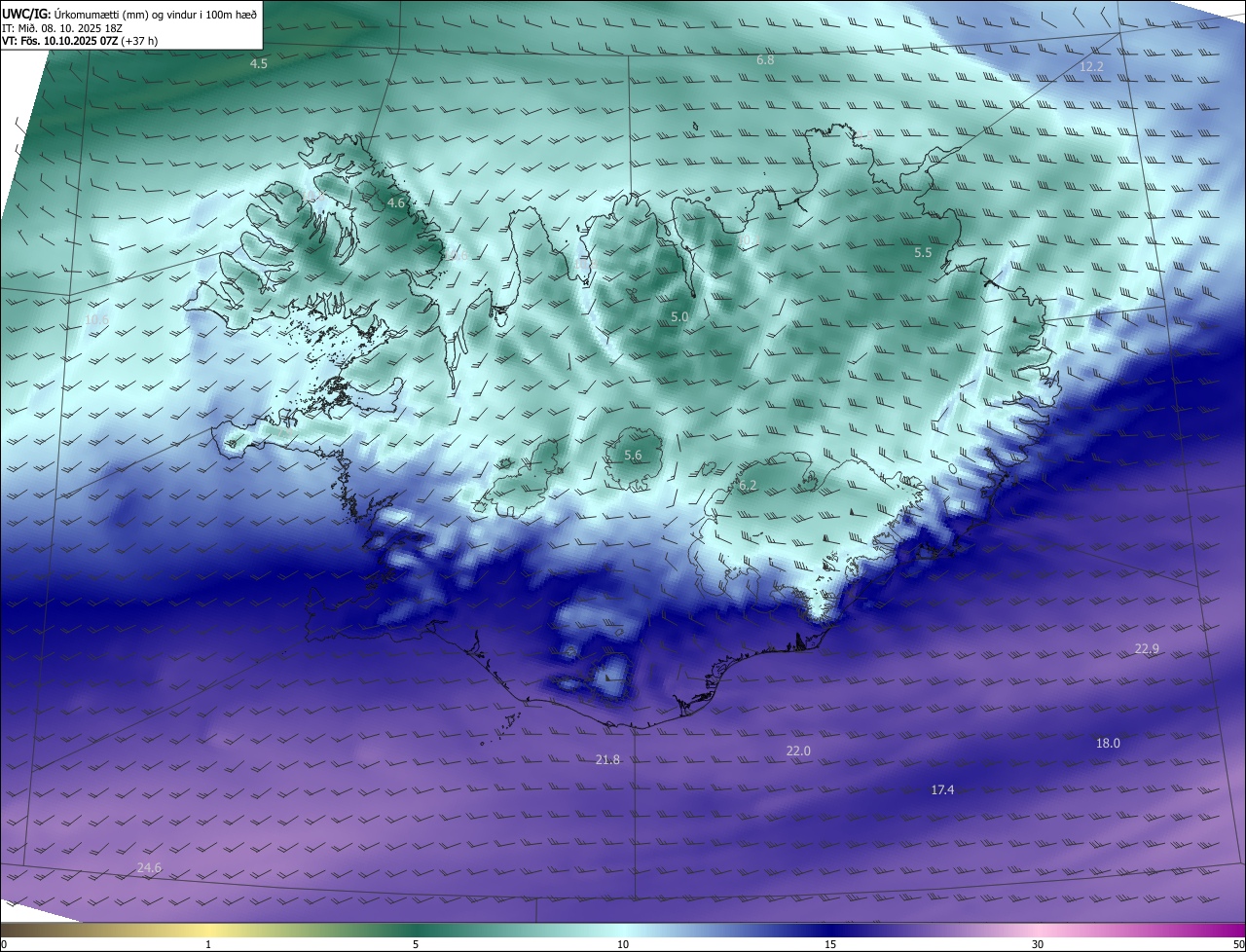Click the 5.5 value label
Image resolution: width=1246 pixels, height=952 pixels.
pyautogui.click(x=923, y=252)
